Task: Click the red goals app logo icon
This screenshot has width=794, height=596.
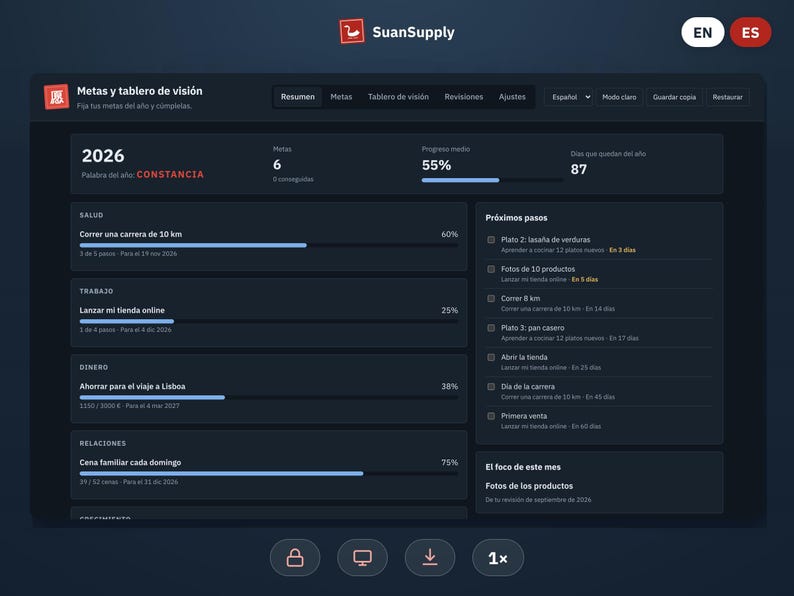Action: pos(56,97)
